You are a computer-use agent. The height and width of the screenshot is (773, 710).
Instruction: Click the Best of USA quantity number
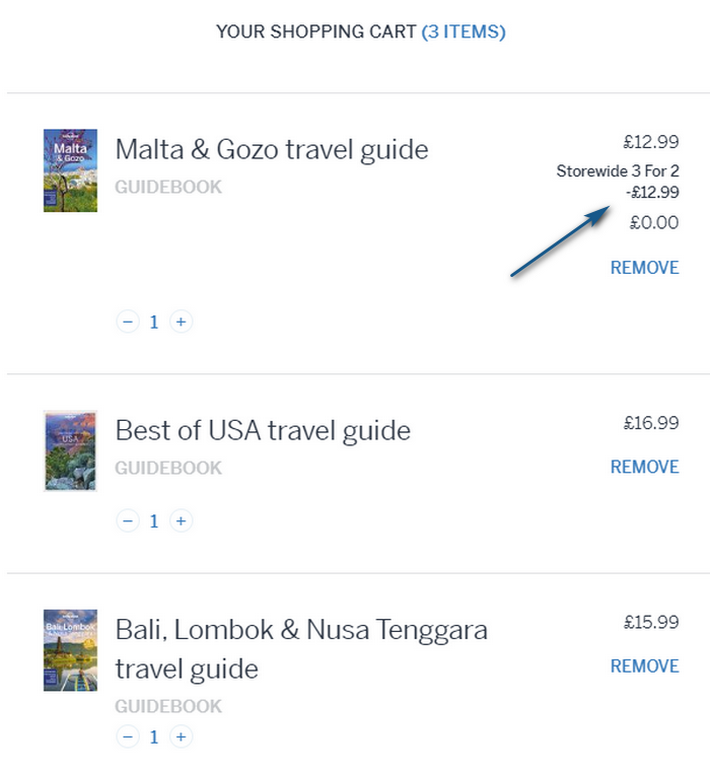click(154, 521)
